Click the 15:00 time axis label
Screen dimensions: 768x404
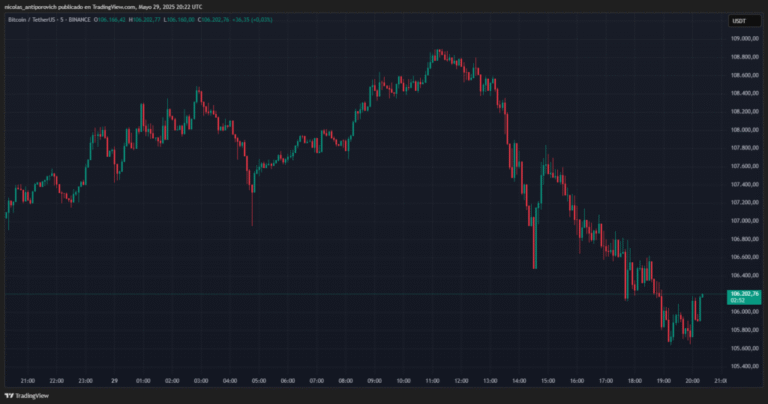548,381
